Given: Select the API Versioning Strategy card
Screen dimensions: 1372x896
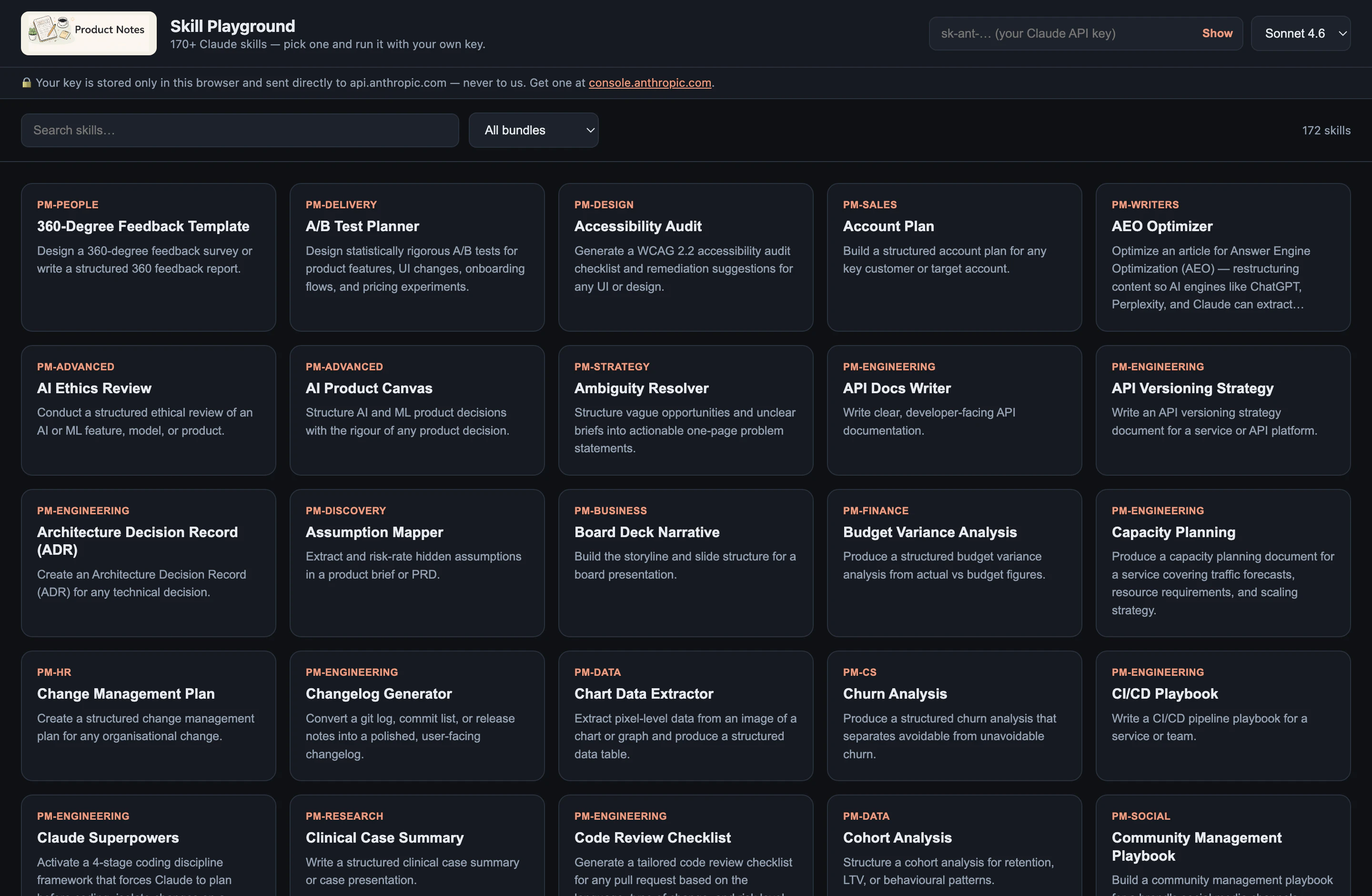Looking at the screenshot, I should pos(1223,410).
